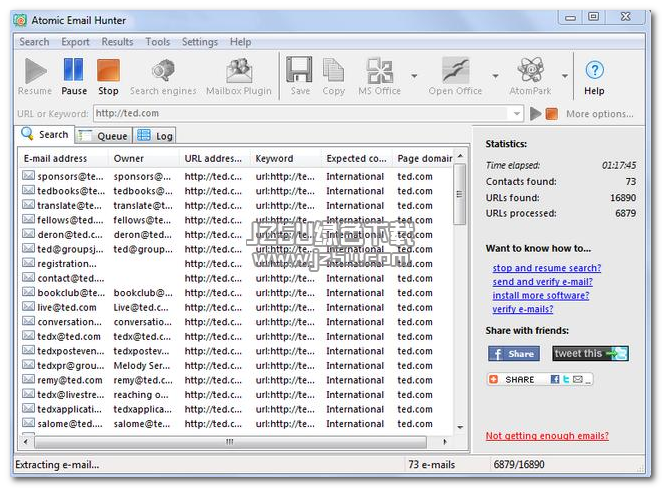Expand the MS Office dropdown arrow

414,76
